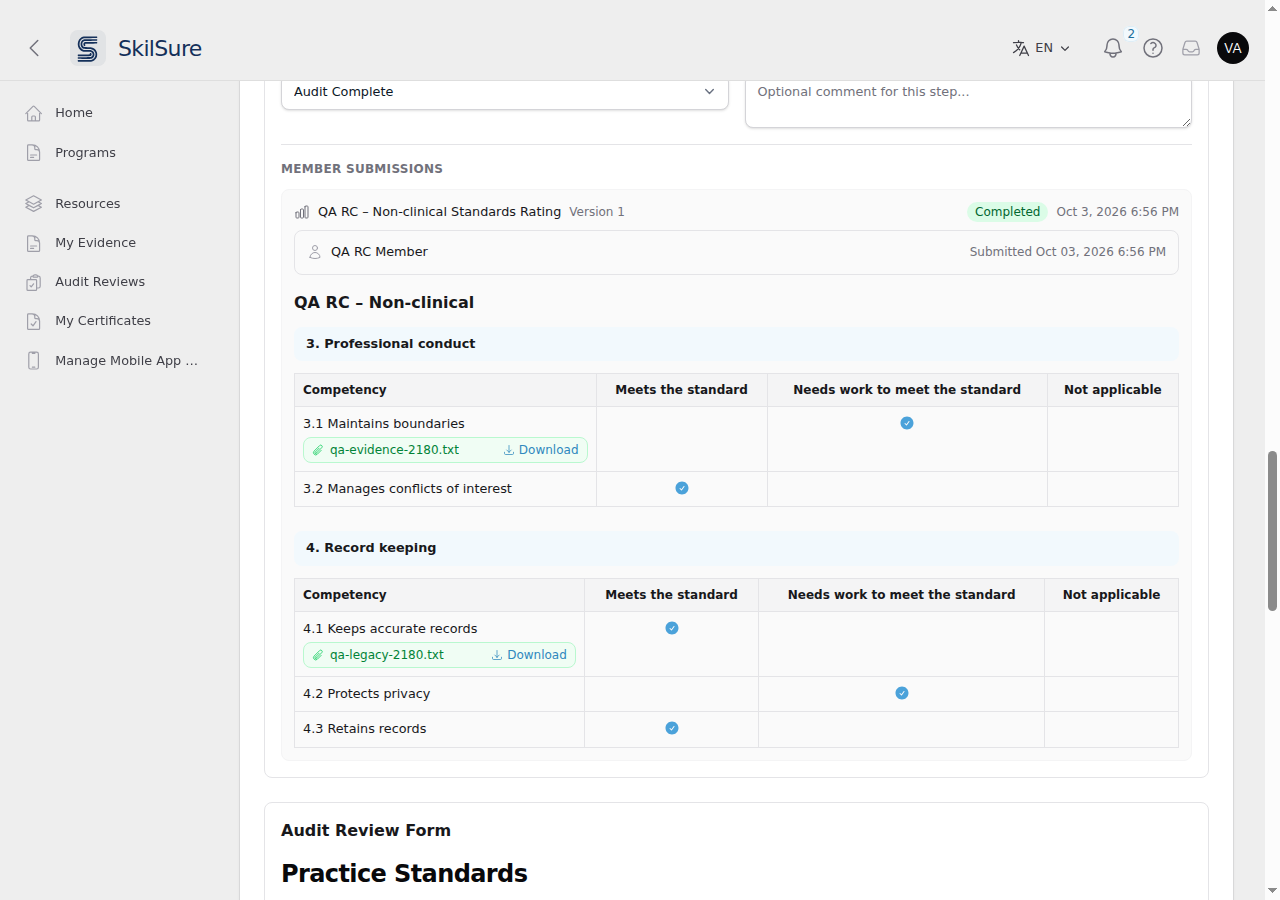Image resolution: width=1280 pixels, height=900 pixels.
Task: Open the SkilSure logo
Action: pyautogui.click(x=136, y=48)
